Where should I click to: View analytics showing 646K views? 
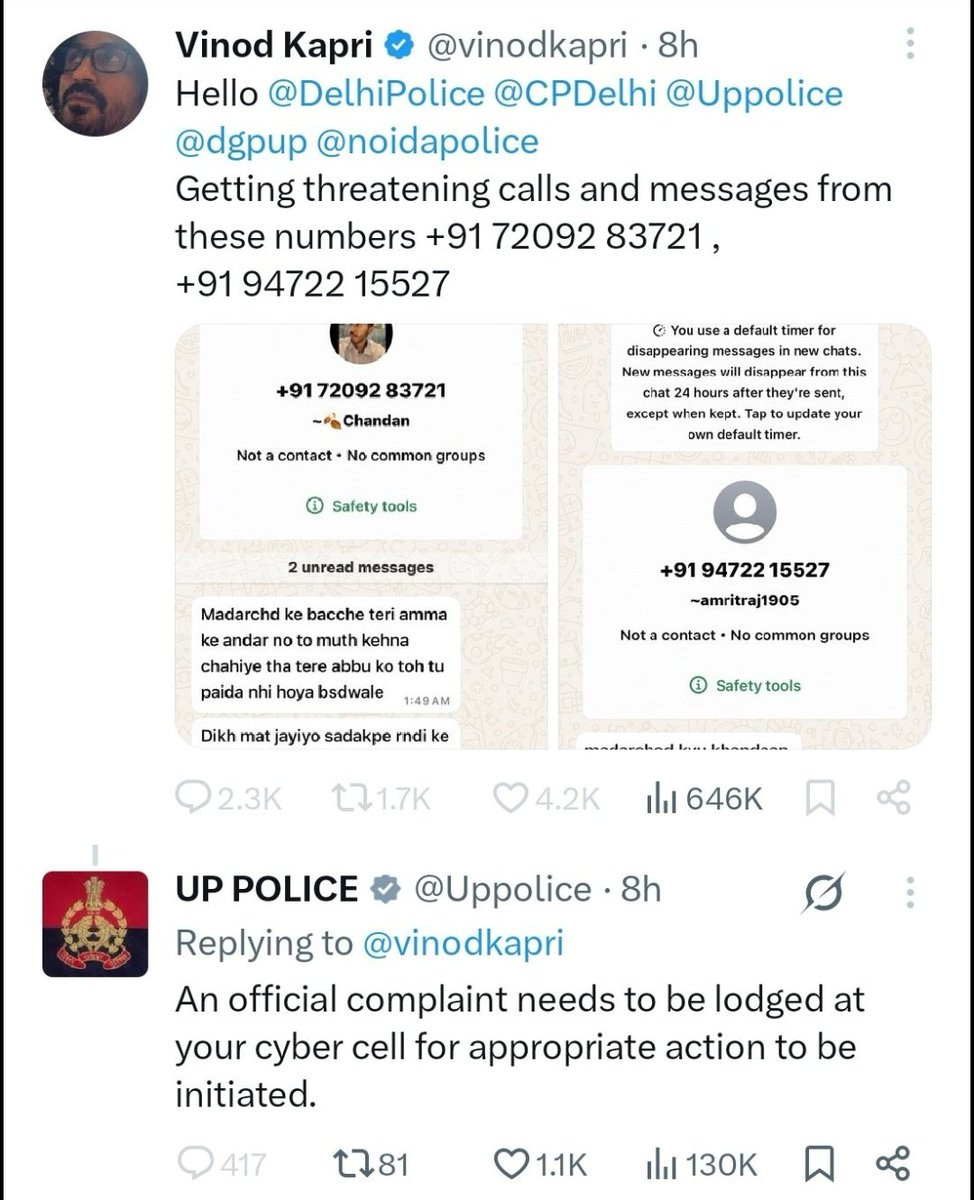(x=705, y=797)
